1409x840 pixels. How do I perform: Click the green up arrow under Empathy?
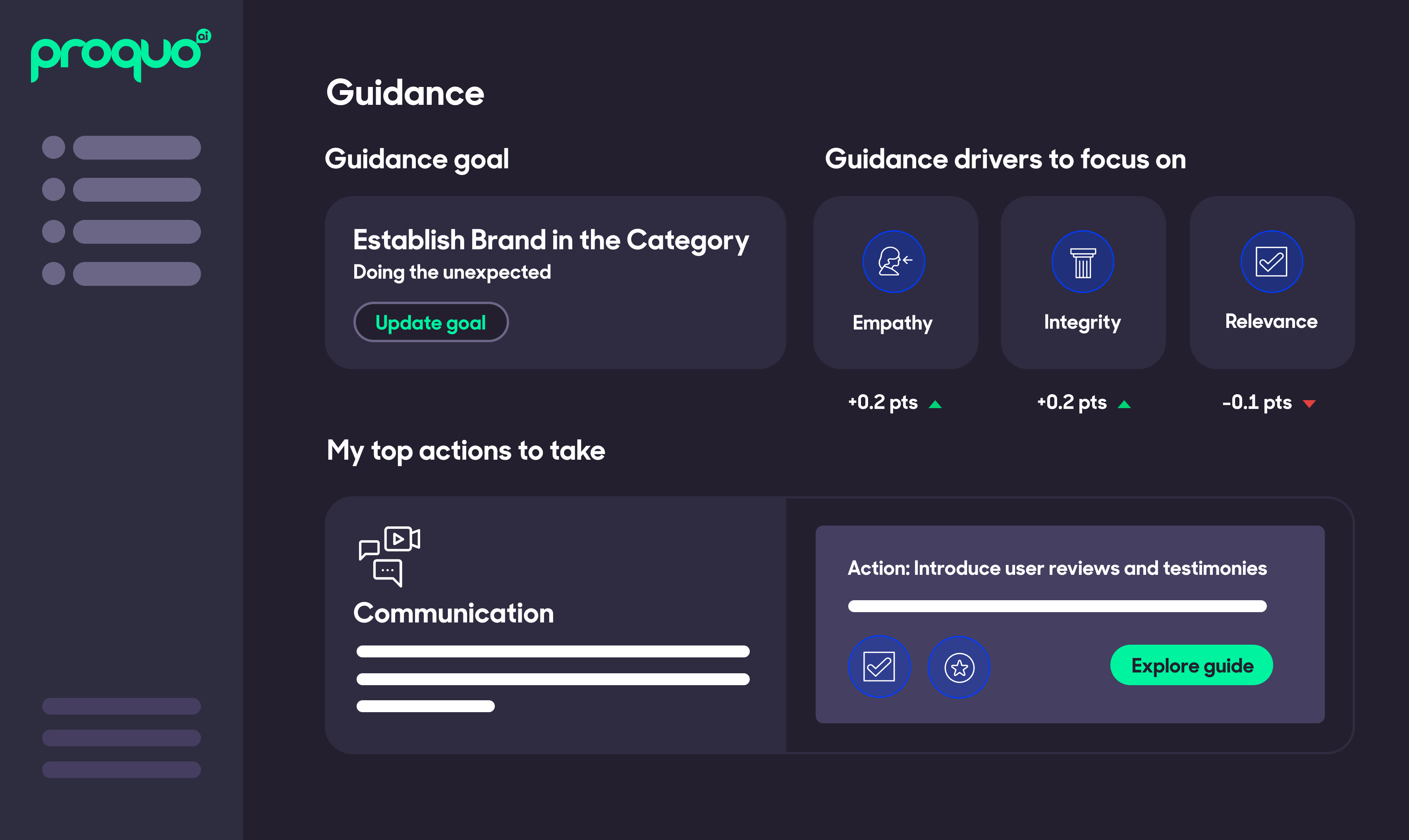pos(935,404)
